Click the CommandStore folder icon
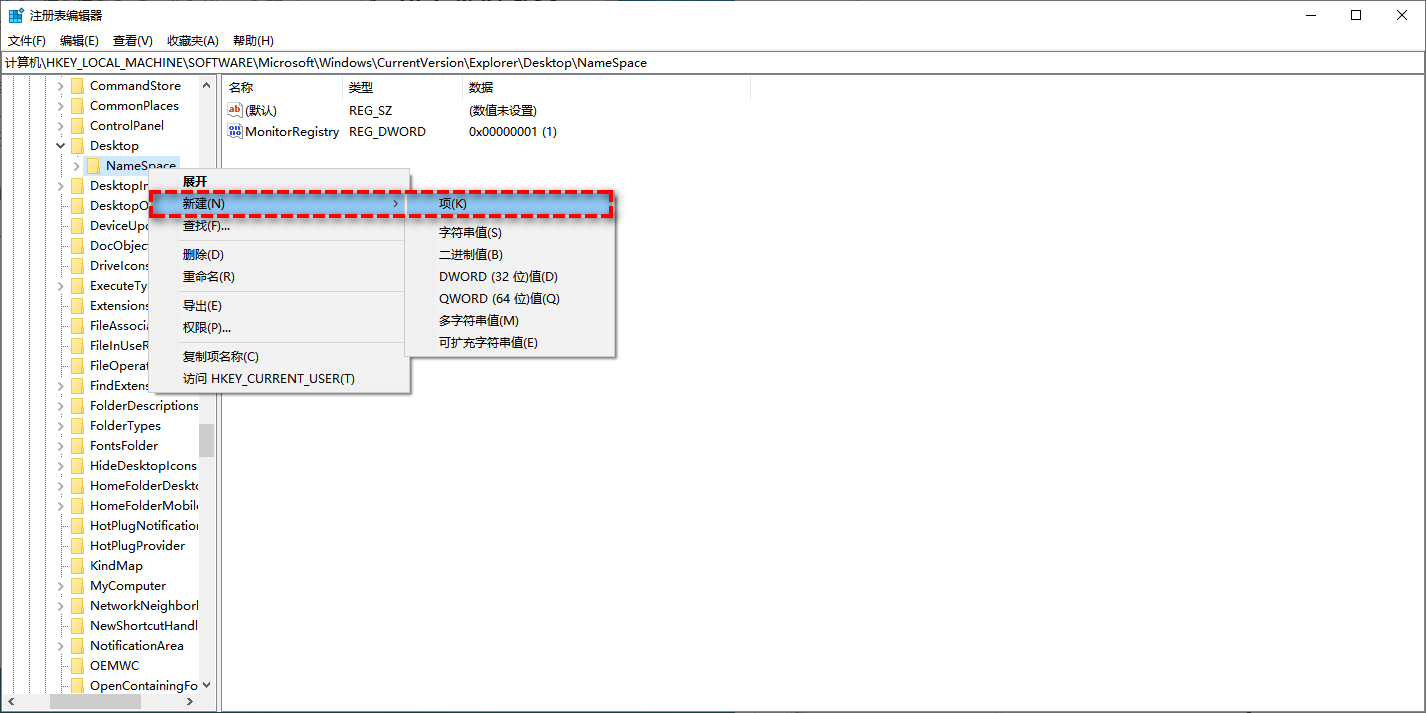This screenshot has height=713, width=1426. pyautogui.click(x=77, y=86)
